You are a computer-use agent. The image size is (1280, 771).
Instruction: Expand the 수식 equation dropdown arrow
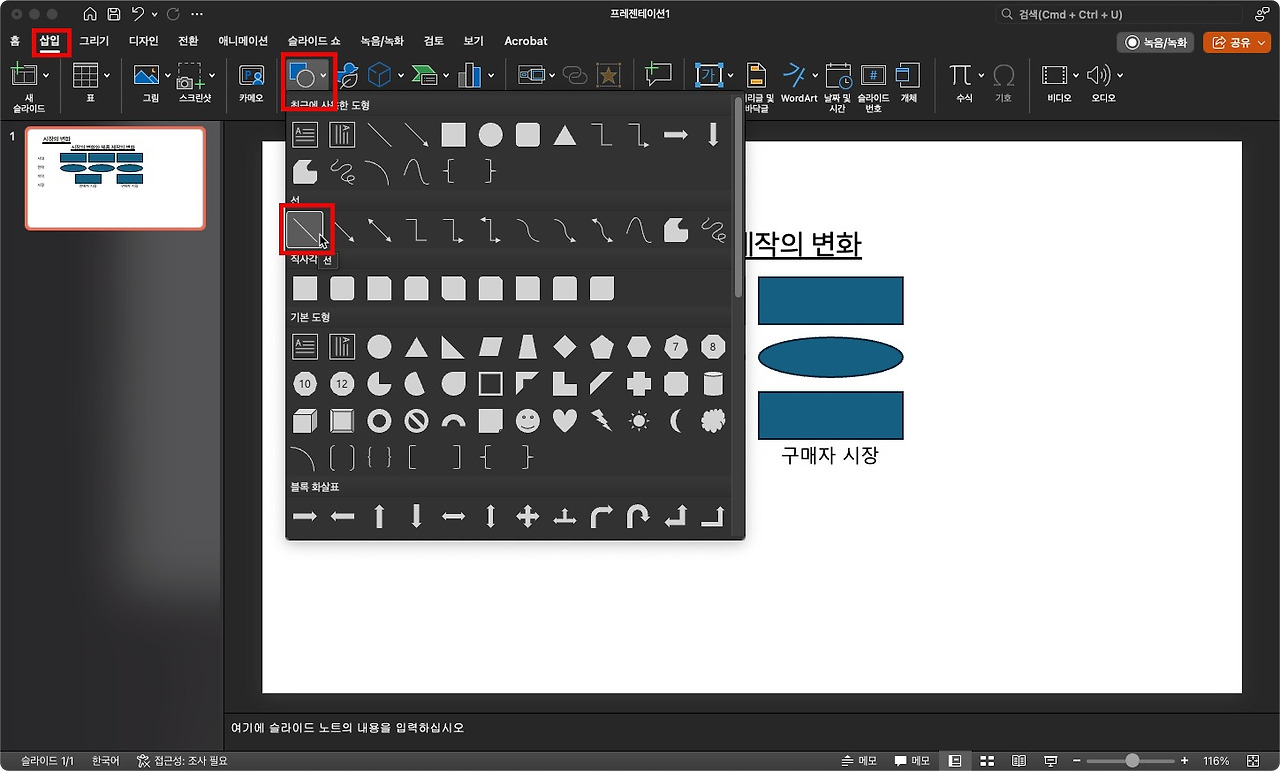pyautogui.click(x=979, y=75)
